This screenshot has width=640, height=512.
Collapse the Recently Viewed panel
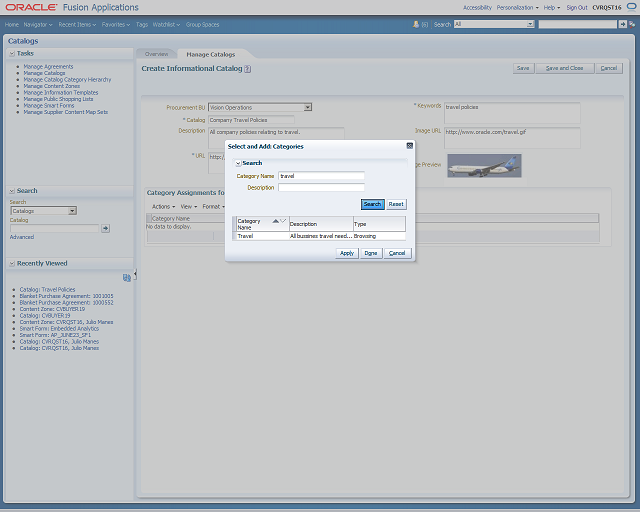tap(12, 263)
